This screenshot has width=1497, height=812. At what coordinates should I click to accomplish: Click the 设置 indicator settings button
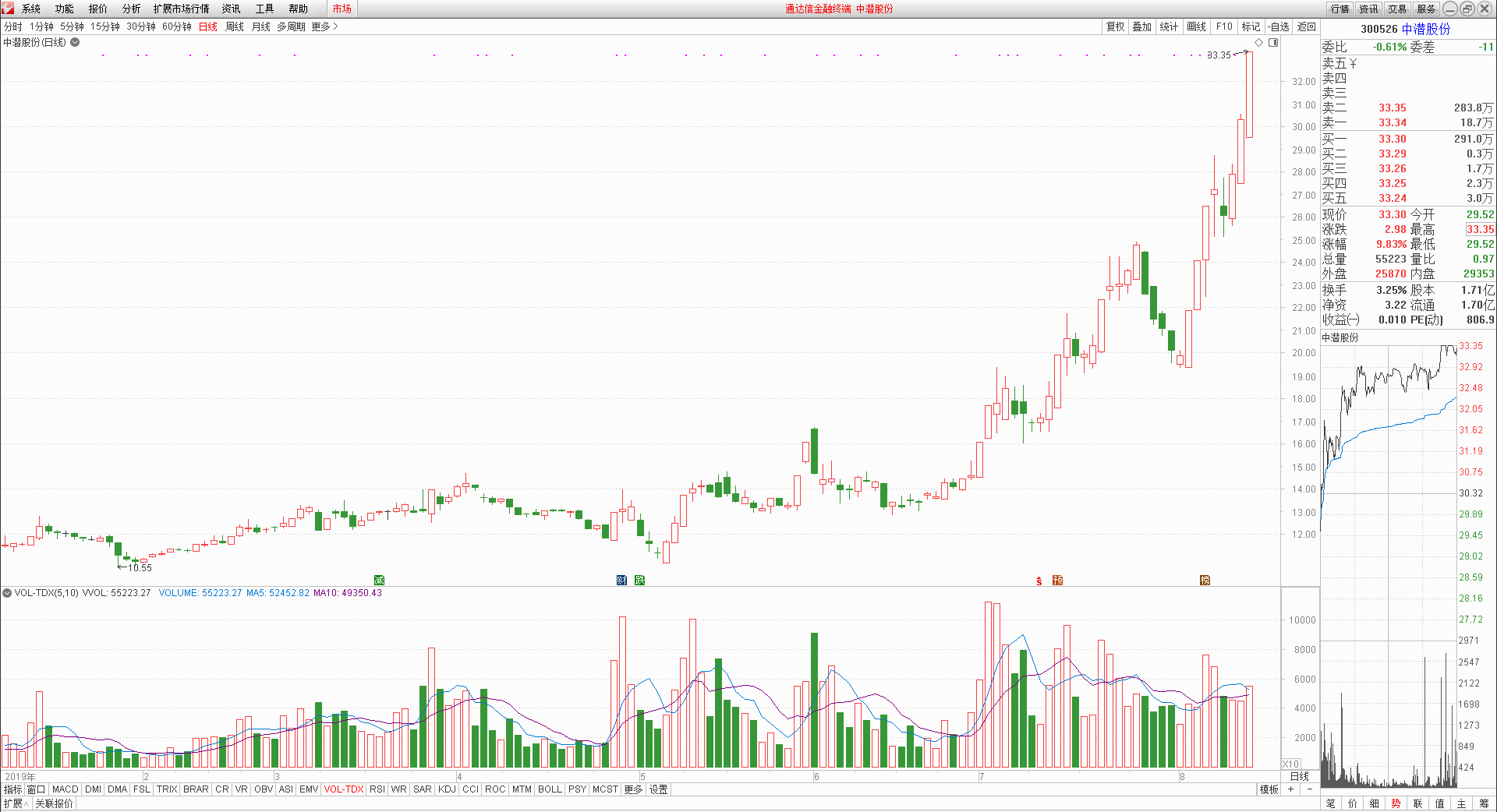click(x=659, y=789)
